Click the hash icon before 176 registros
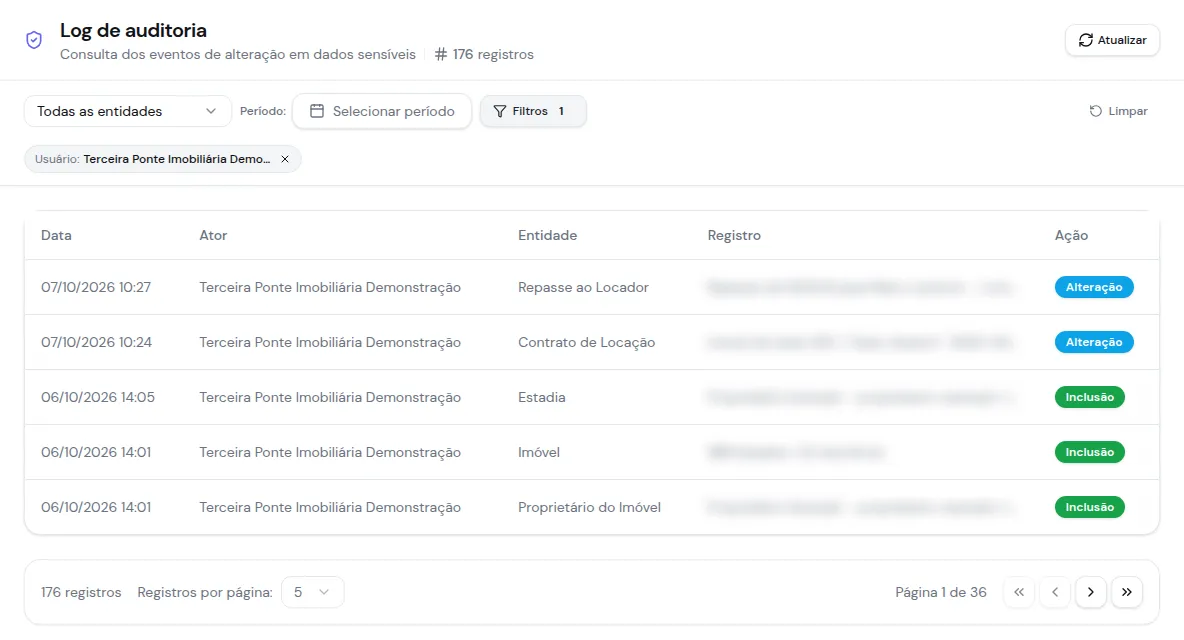The height and width of the screenshot is (640, 1184). click(441, 54)
